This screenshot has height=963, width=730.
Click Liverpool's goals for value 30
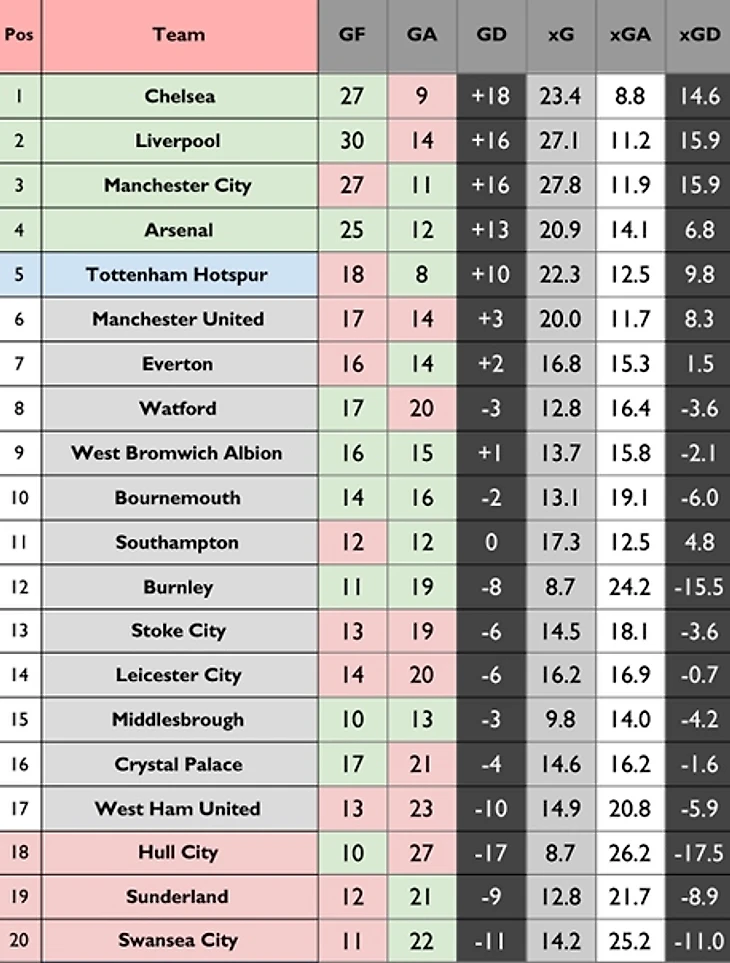click(x=352, y=141)
